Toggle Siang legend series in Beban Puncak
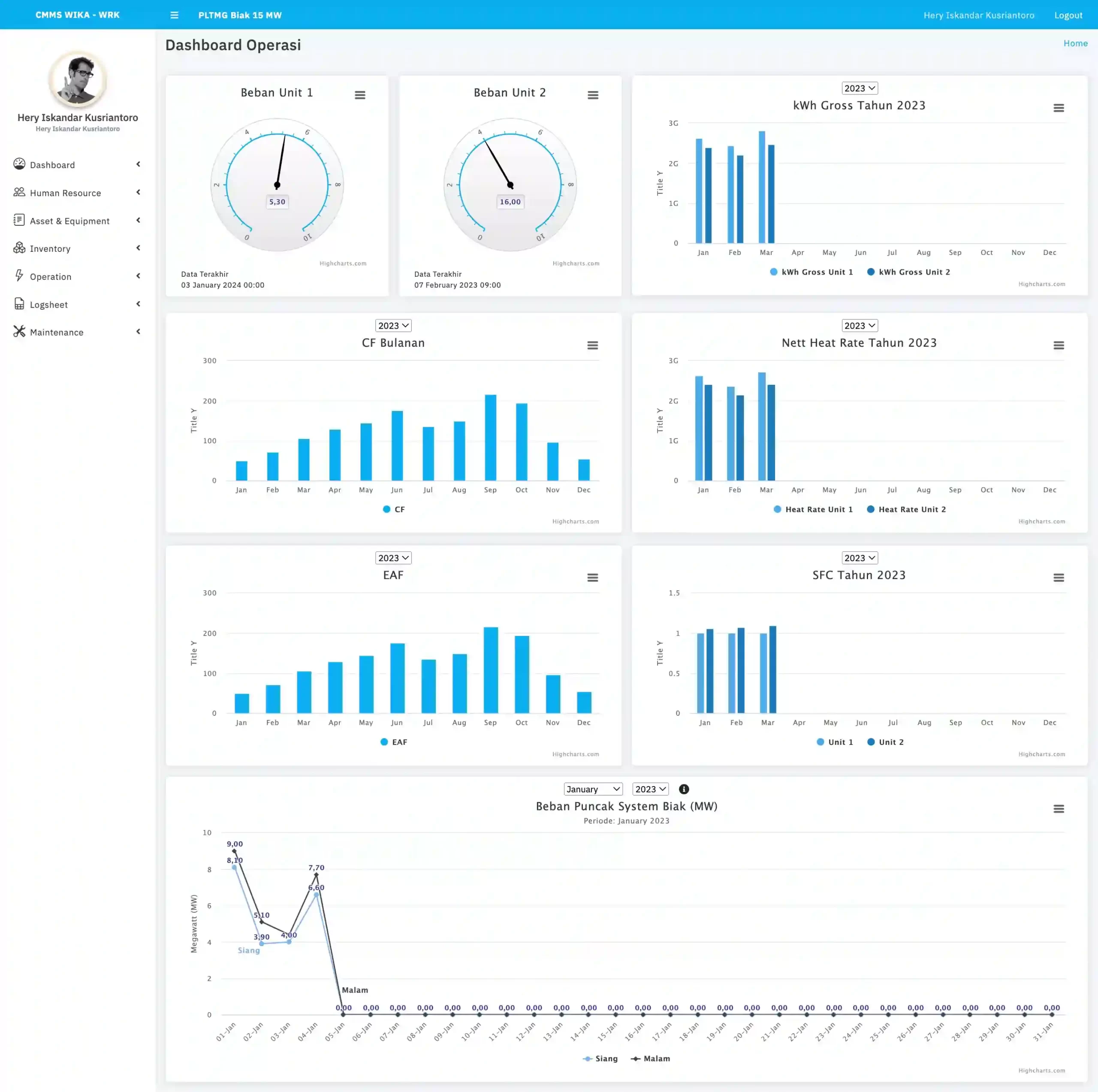This screenshot has width=1098, height=1092. pyautogui.click(x=600, y=1059)
